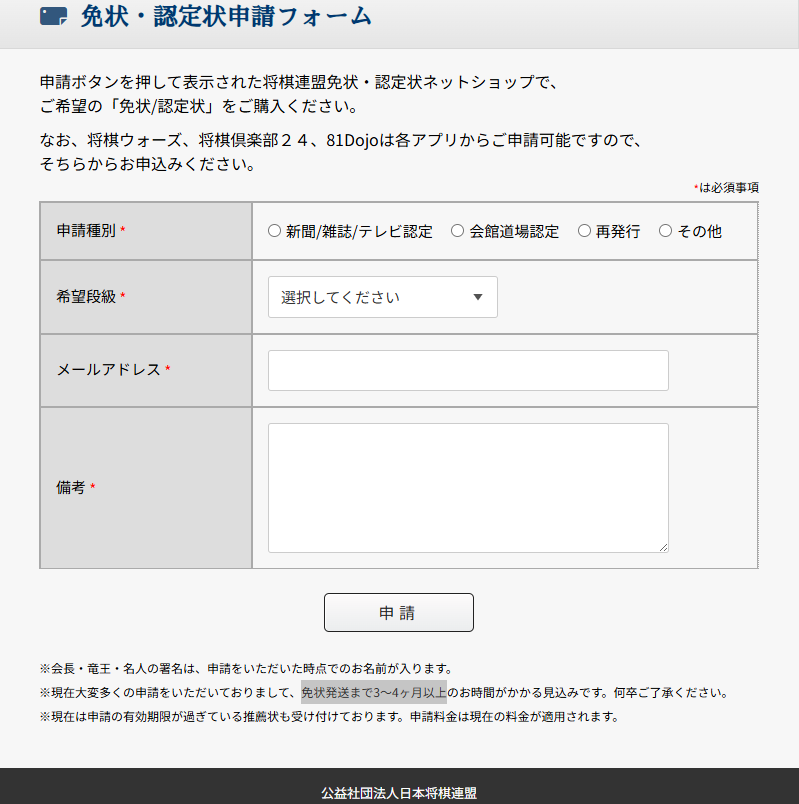Pick the その他 radio button

pos(666,231)
